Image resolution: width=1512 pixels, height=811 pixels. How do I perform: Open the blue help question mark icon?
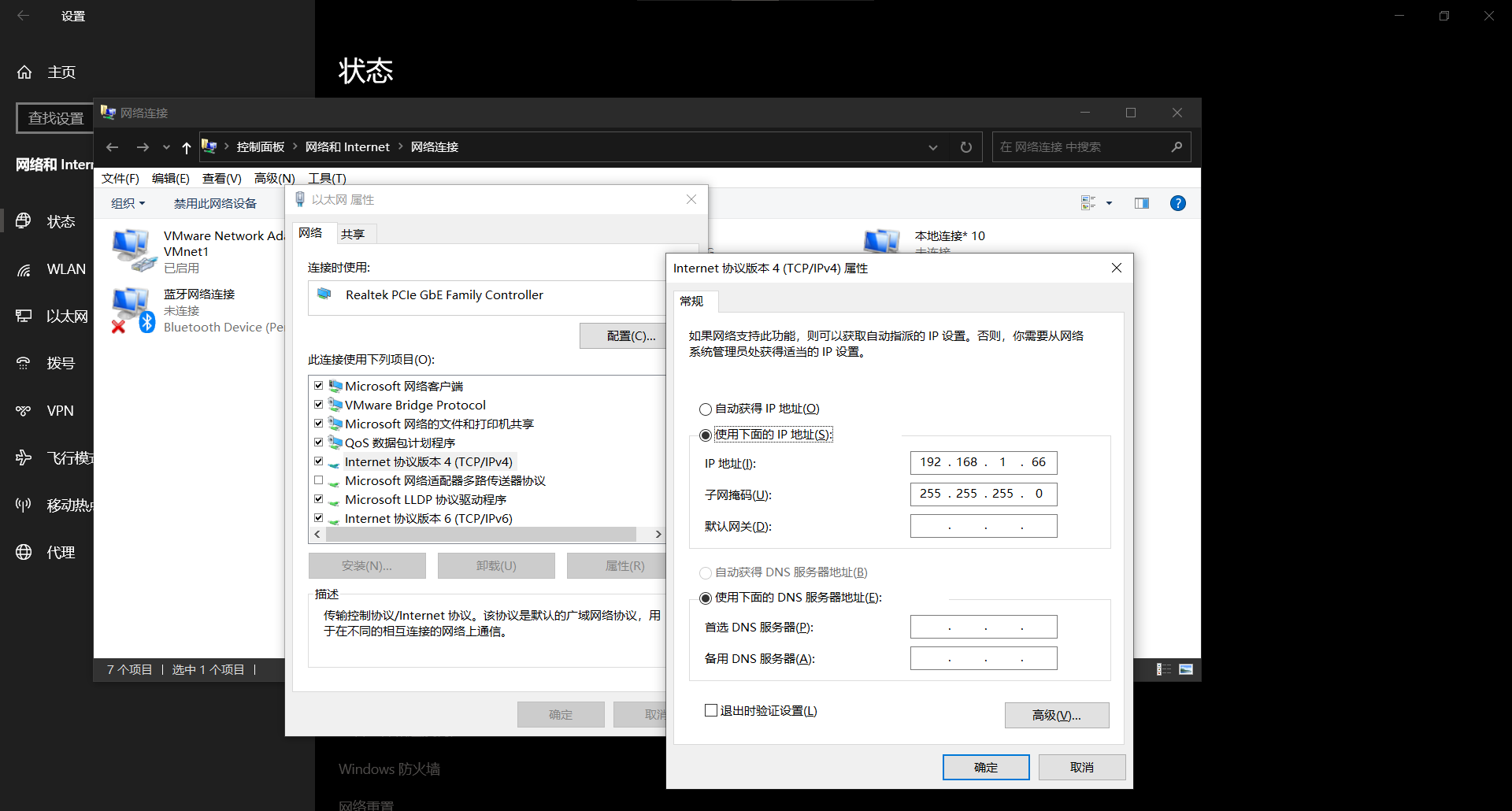(x=1177, y=203)
